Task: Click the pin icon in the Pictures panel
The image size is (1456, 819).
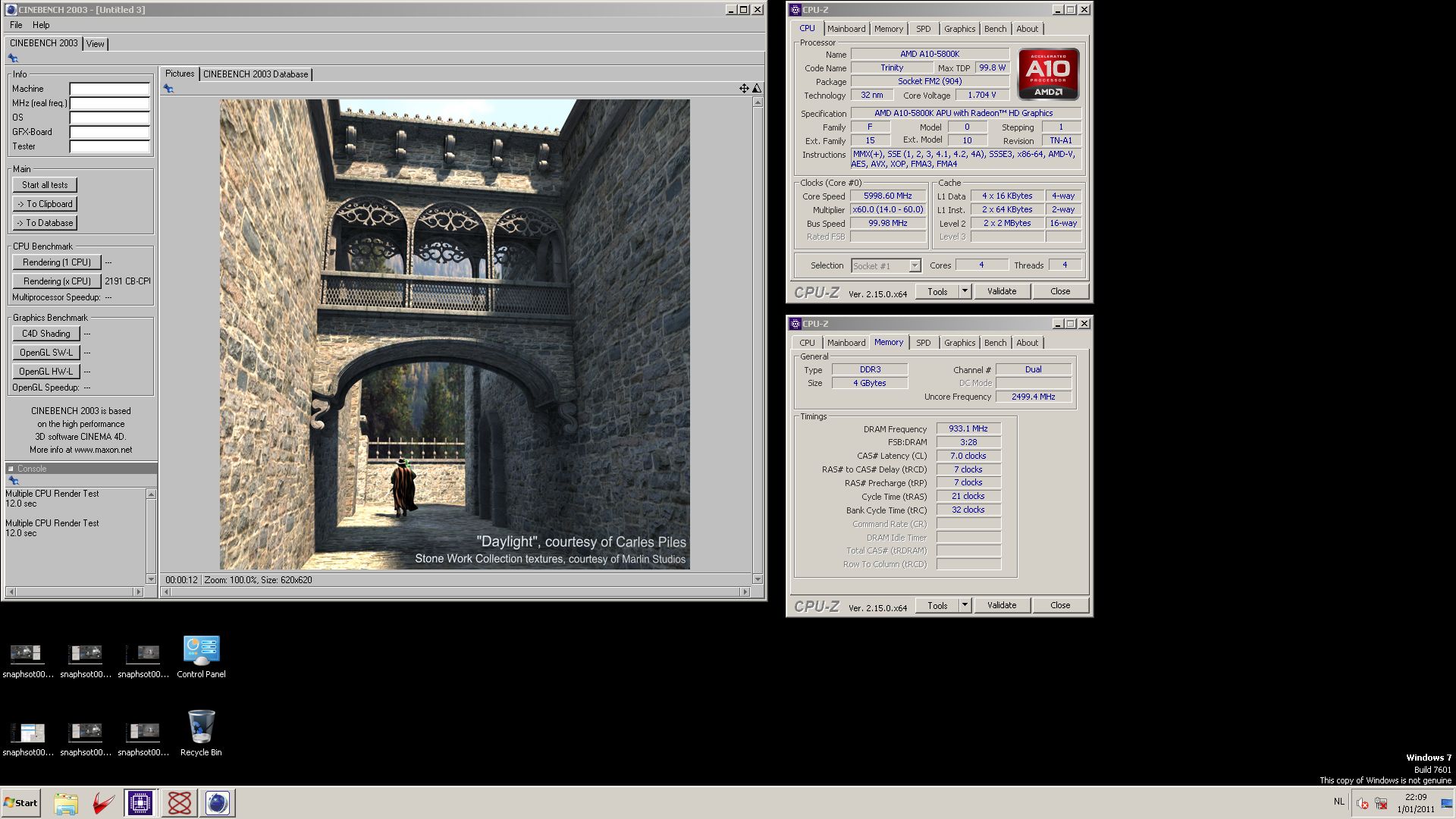Action: (x=168, y=89)
